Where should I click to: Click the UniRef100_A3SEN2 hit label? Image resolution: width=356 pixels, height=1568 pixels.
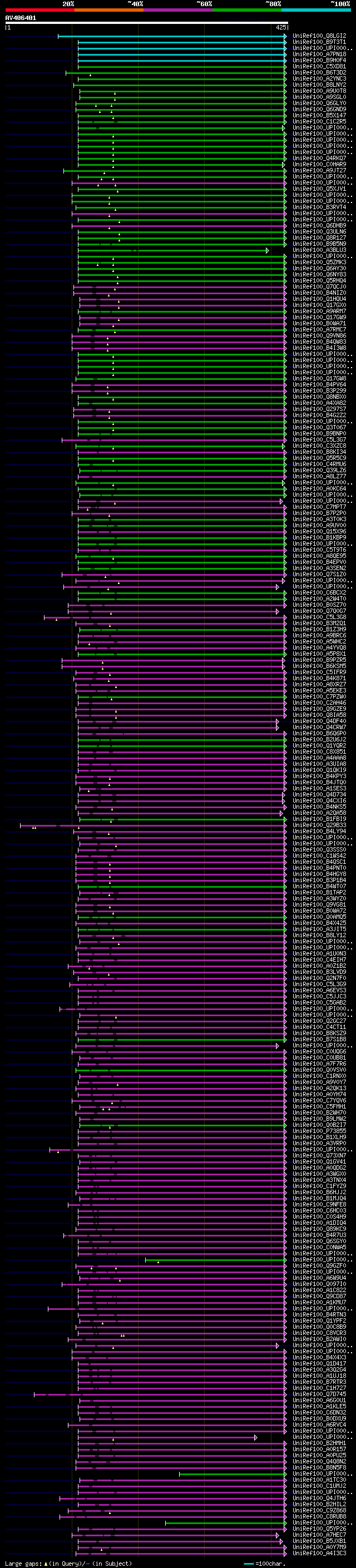319,568
